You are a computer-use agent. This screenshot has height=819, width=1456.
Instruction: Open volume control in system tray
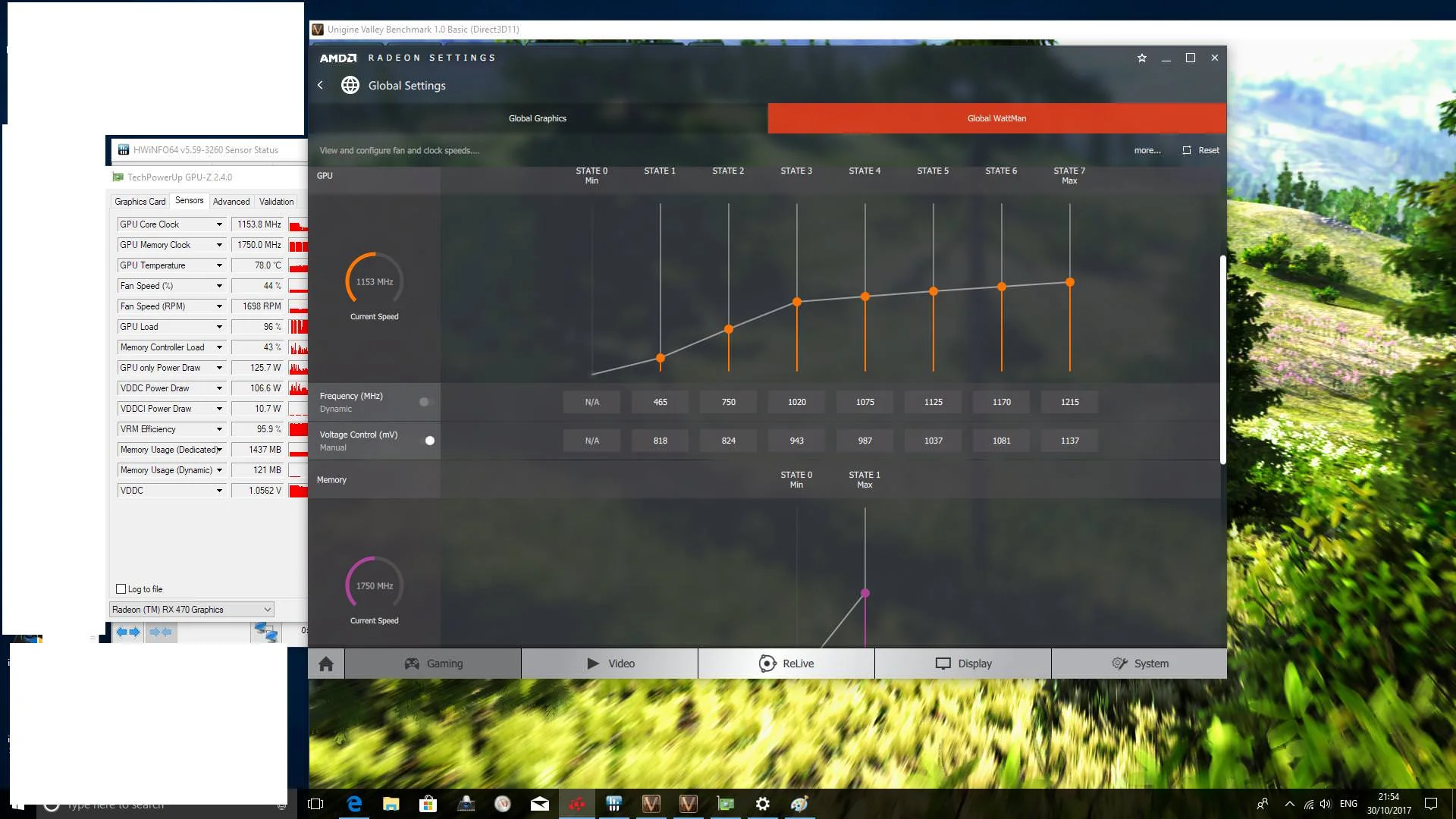1326,804
